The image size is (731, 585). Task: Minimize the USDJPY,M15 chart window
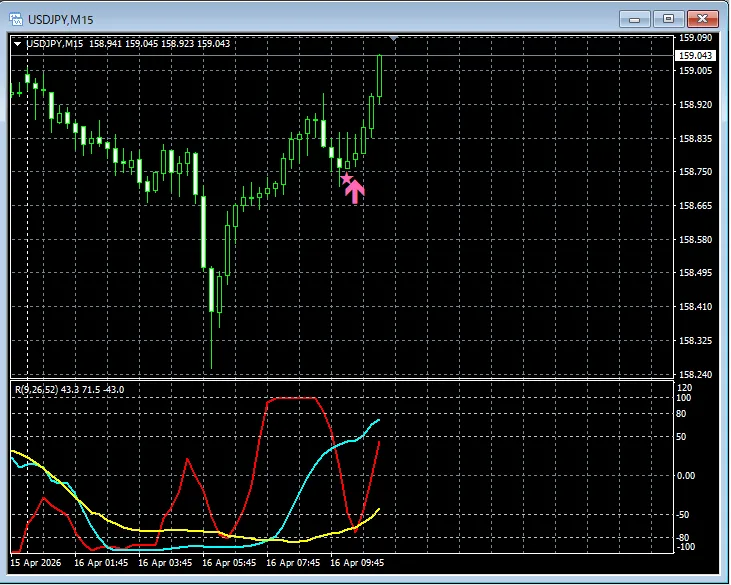point(634,19)
